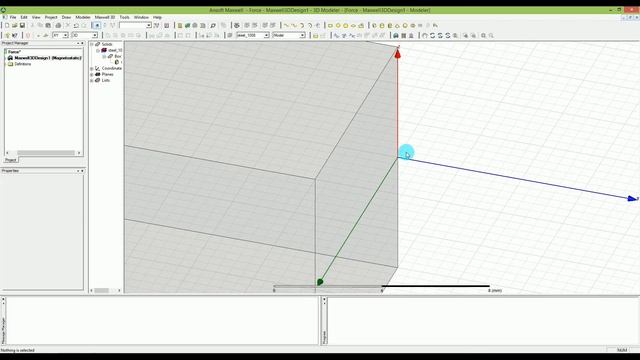
Task: Click the Draw cone icon
Action: tap(397, 25)
